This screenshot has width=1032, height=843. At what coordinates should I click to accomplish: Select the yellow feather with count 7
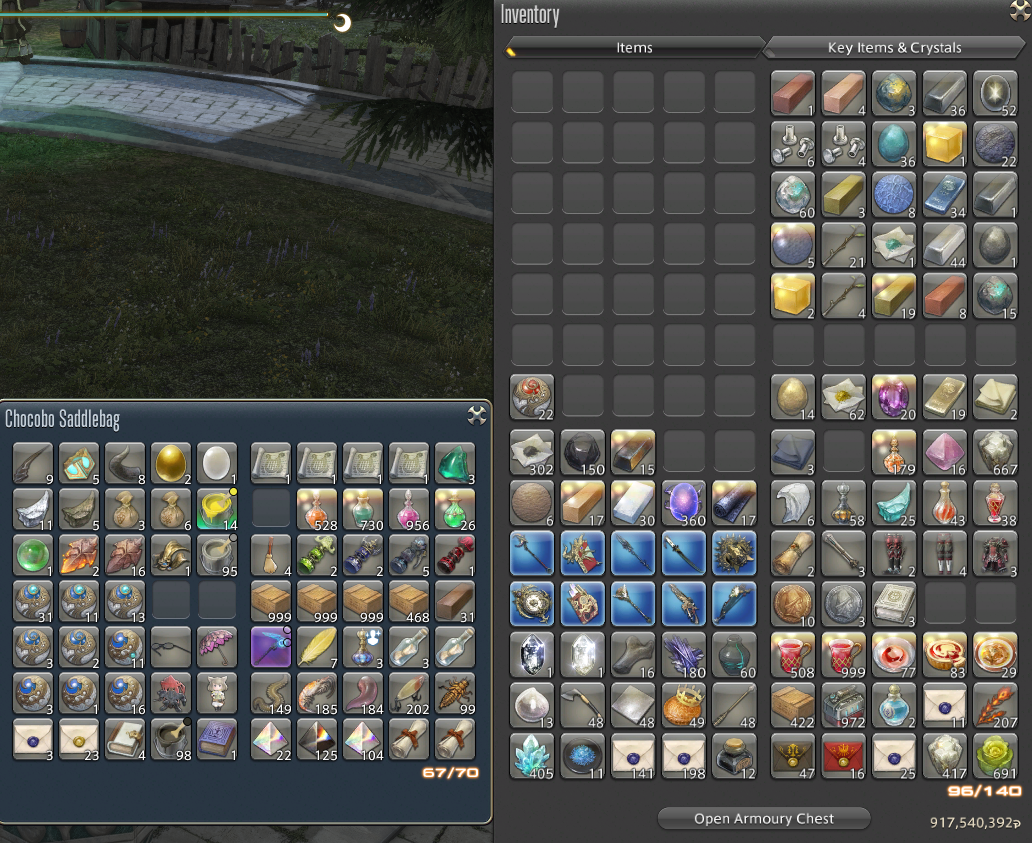[317, 648]
